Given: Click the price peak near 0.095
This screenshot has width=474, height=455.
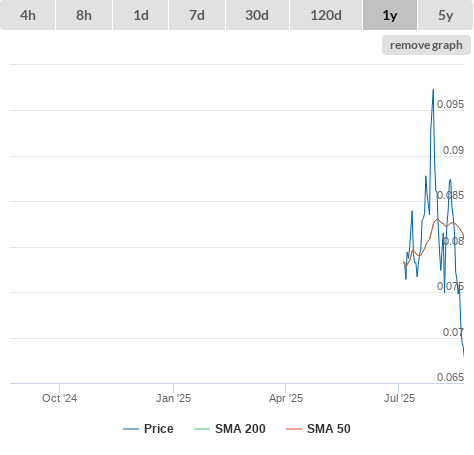Looking at the screenshot, I should click(x=433, y=90).
